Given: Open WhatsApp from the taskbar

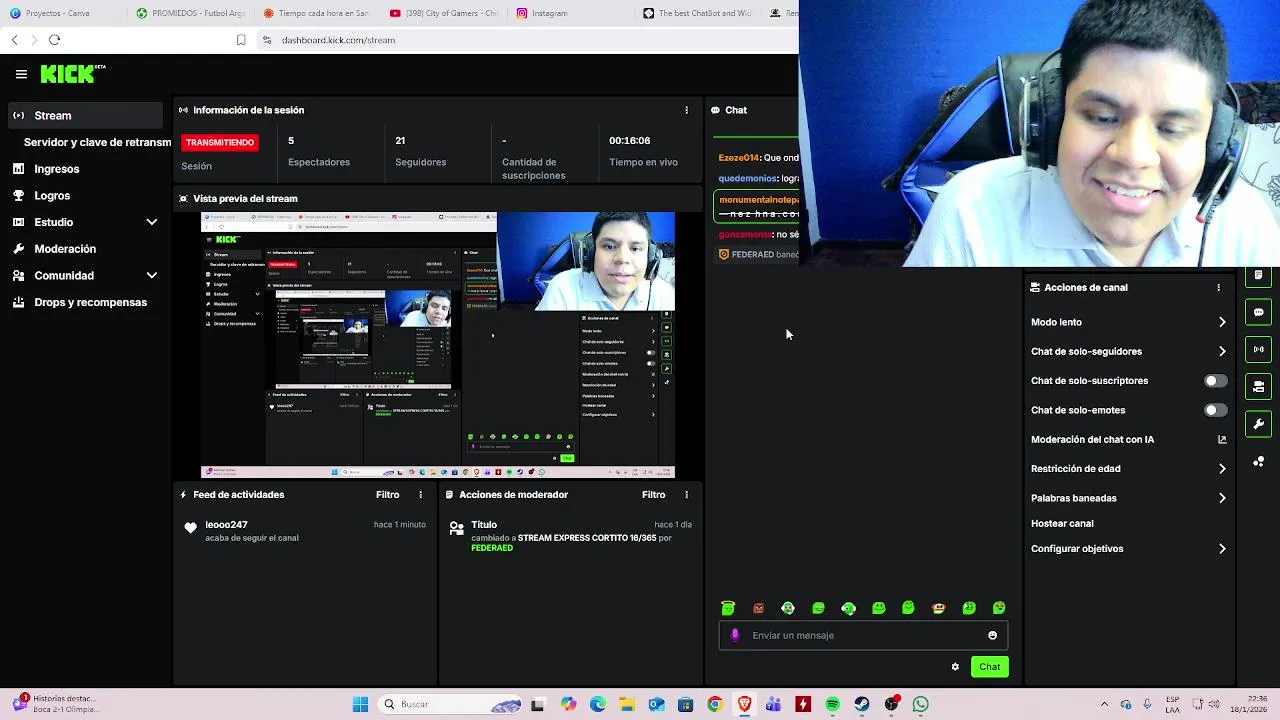Looking at the screenshot, I should click(x=920, y=704).
